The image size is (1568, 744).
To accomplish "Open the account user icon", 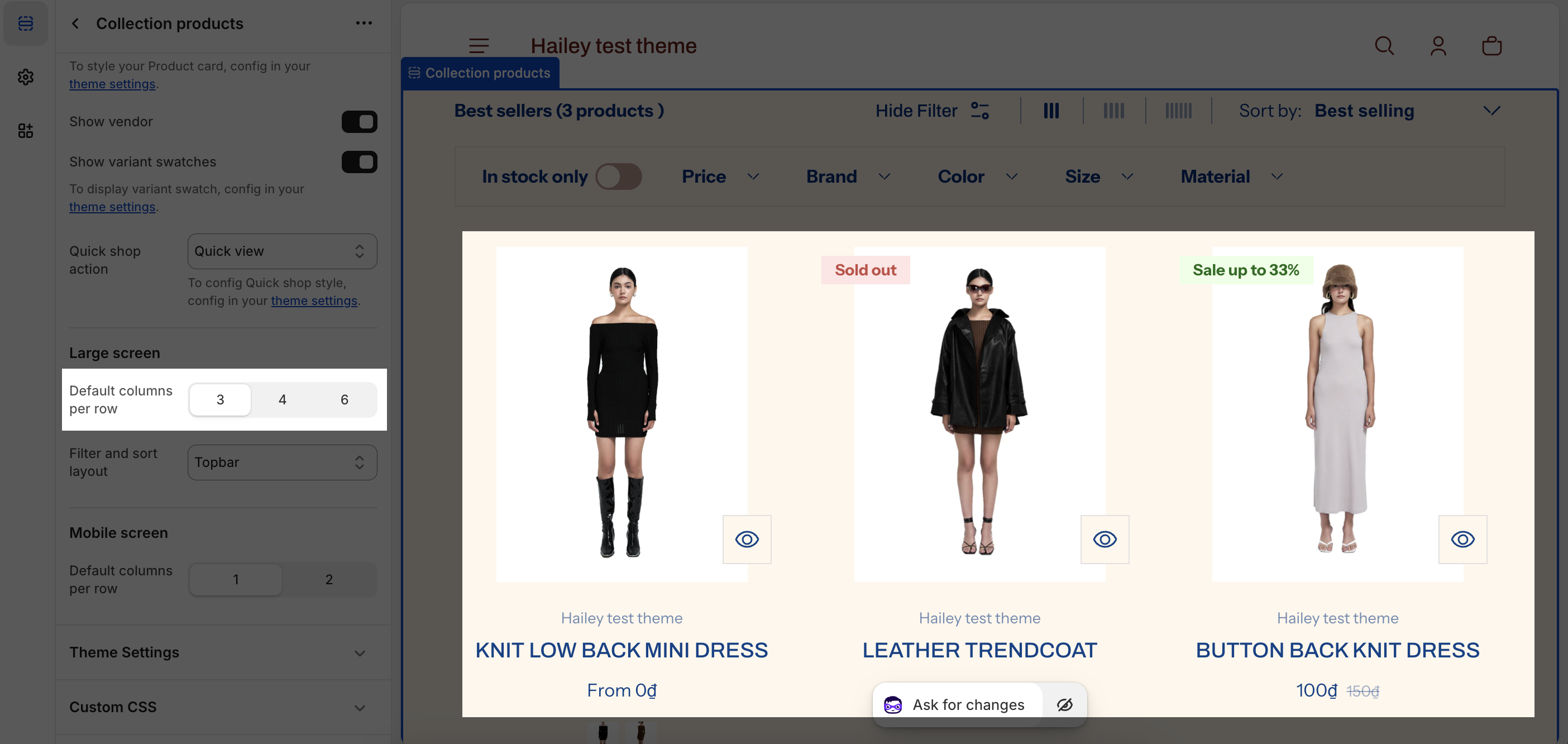I will (1438, 46).
